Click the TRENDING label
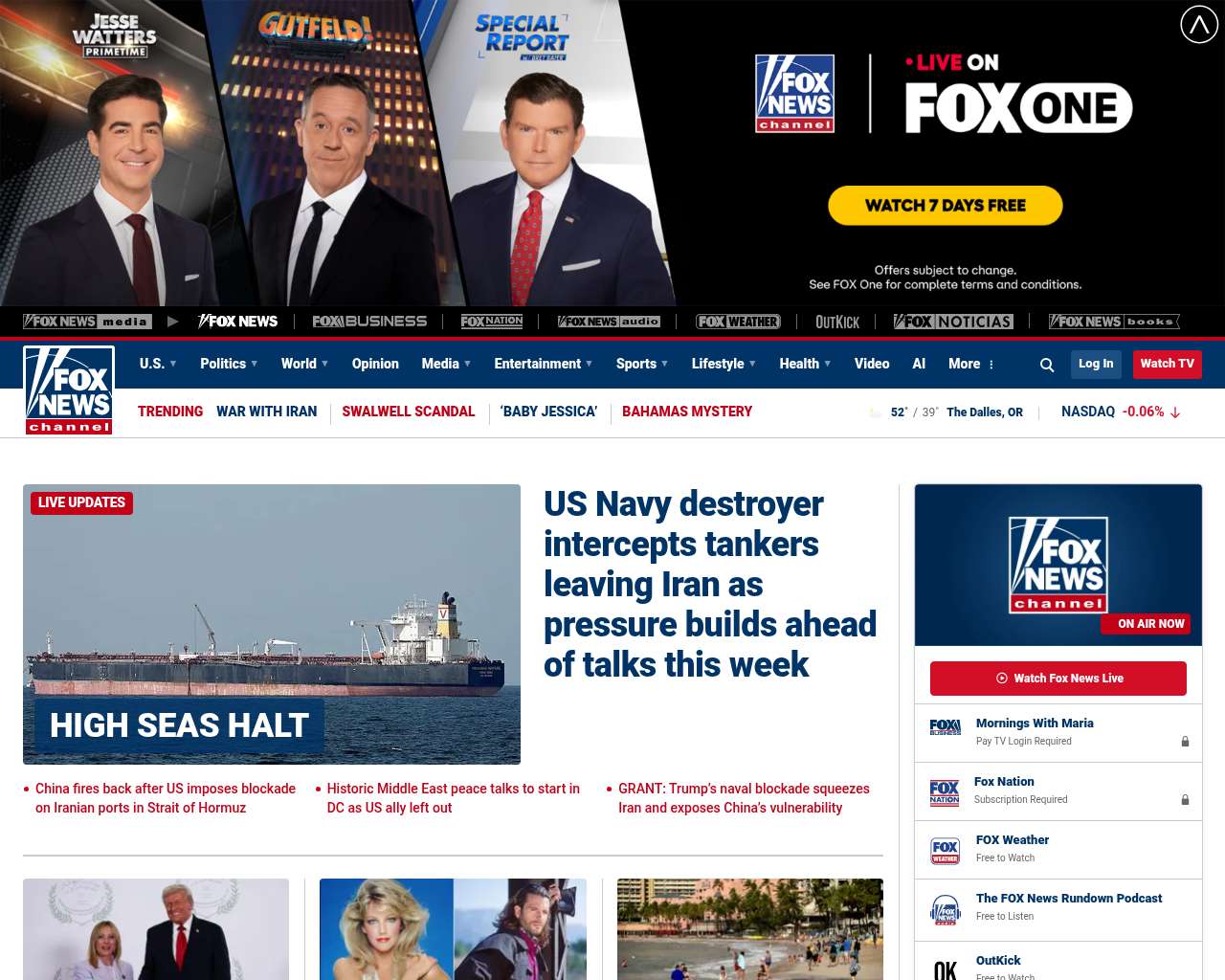1225x980 pixels. [170, 412]
